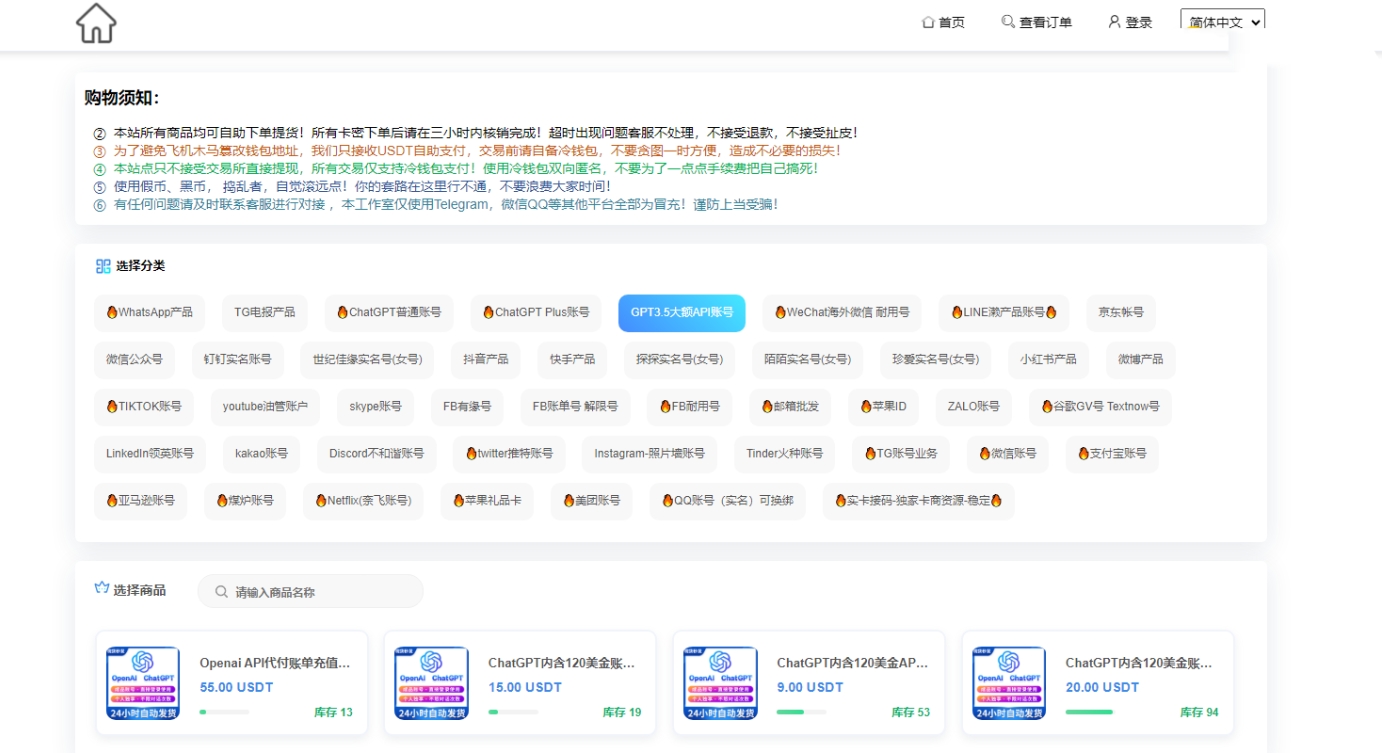Pick the 美团账号 category
Screen dimensions: 1382x753
pyautogui.click(x=591, y=501)
